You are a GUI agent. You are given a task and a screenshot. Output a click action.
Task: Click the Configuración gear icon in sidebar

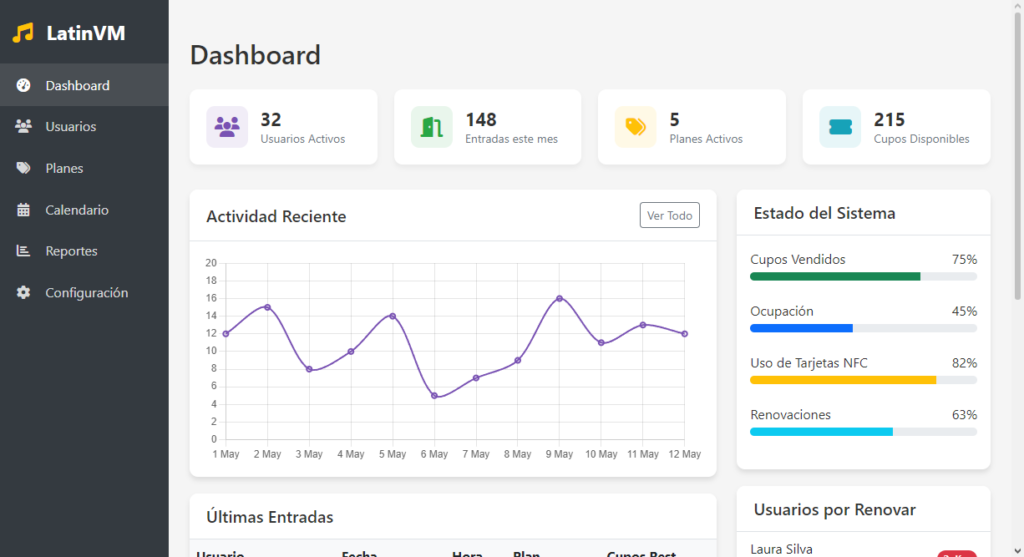coord(24,293)
